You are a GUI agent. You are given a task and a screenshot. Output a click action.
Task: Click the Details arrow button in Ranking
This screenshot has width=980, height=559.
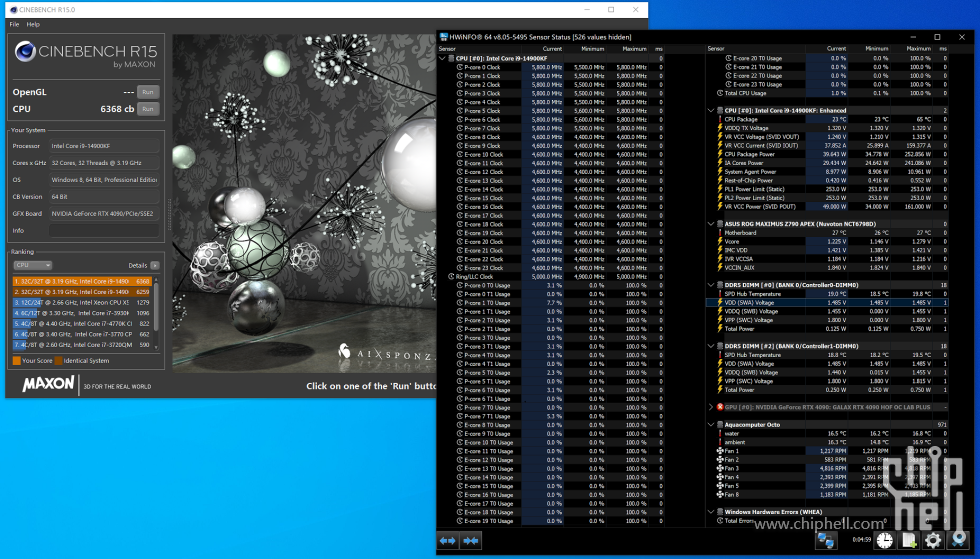pyautogui.click(x=155, y=265)
